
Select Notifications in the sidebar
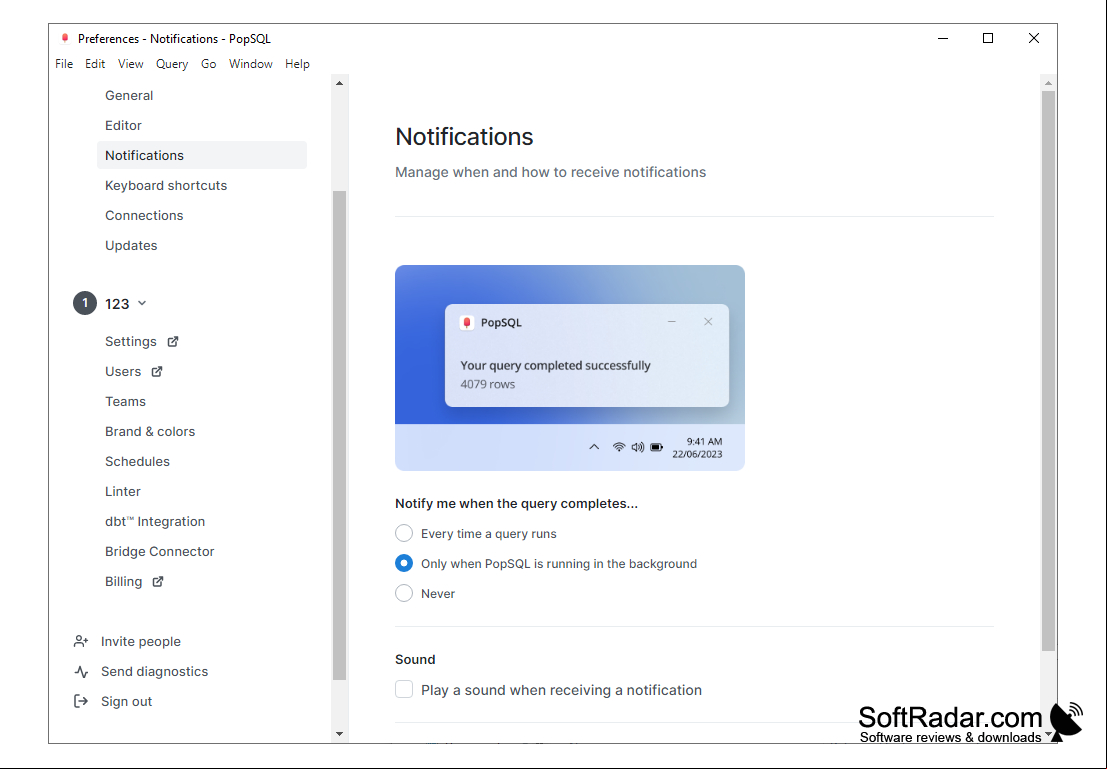click(x=202, y=155)
